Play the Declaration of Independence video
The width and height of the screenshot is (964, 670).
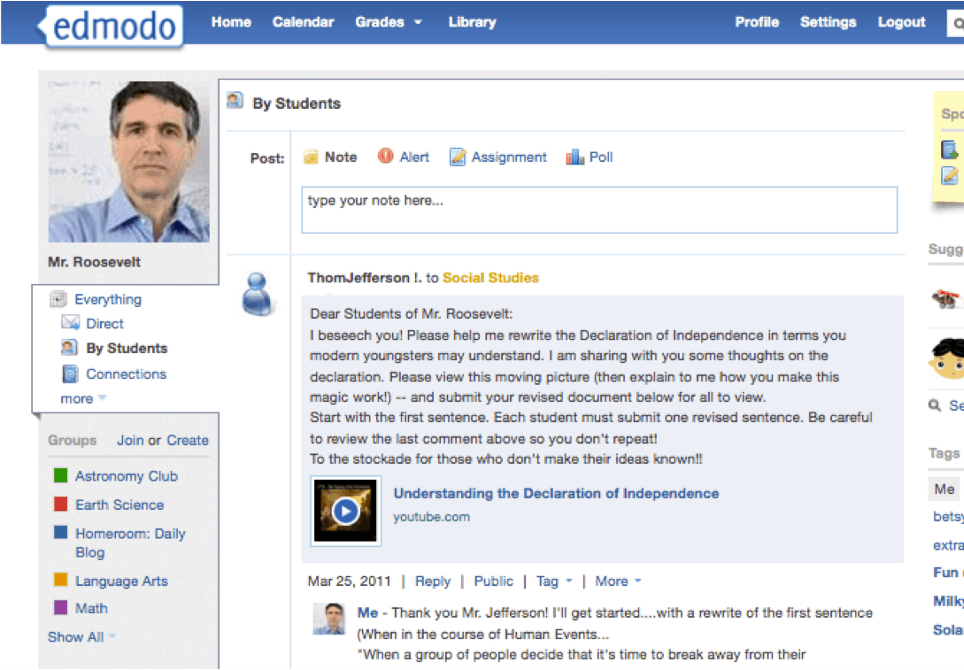click(x=346, y=511)
